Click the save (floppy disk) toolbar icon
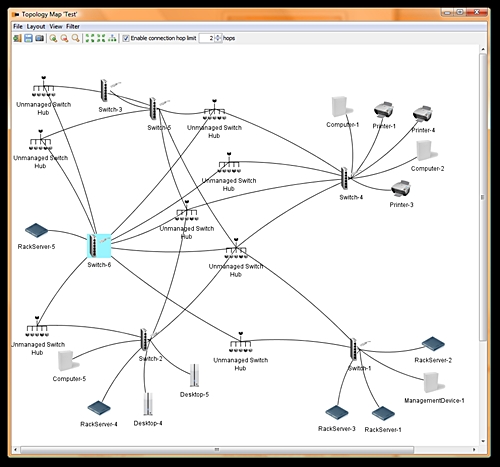 (28, 38)
